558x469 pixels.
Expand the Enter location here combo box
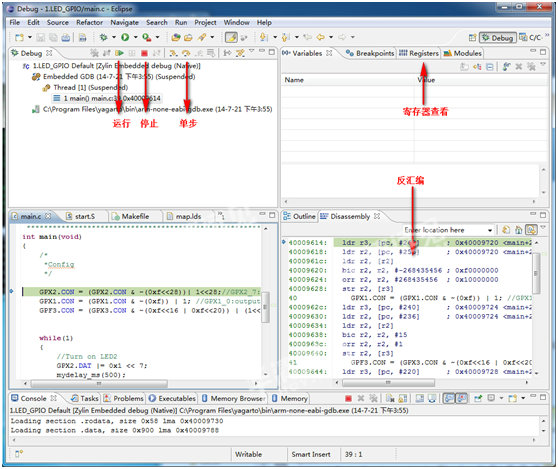tap(490, 230)
